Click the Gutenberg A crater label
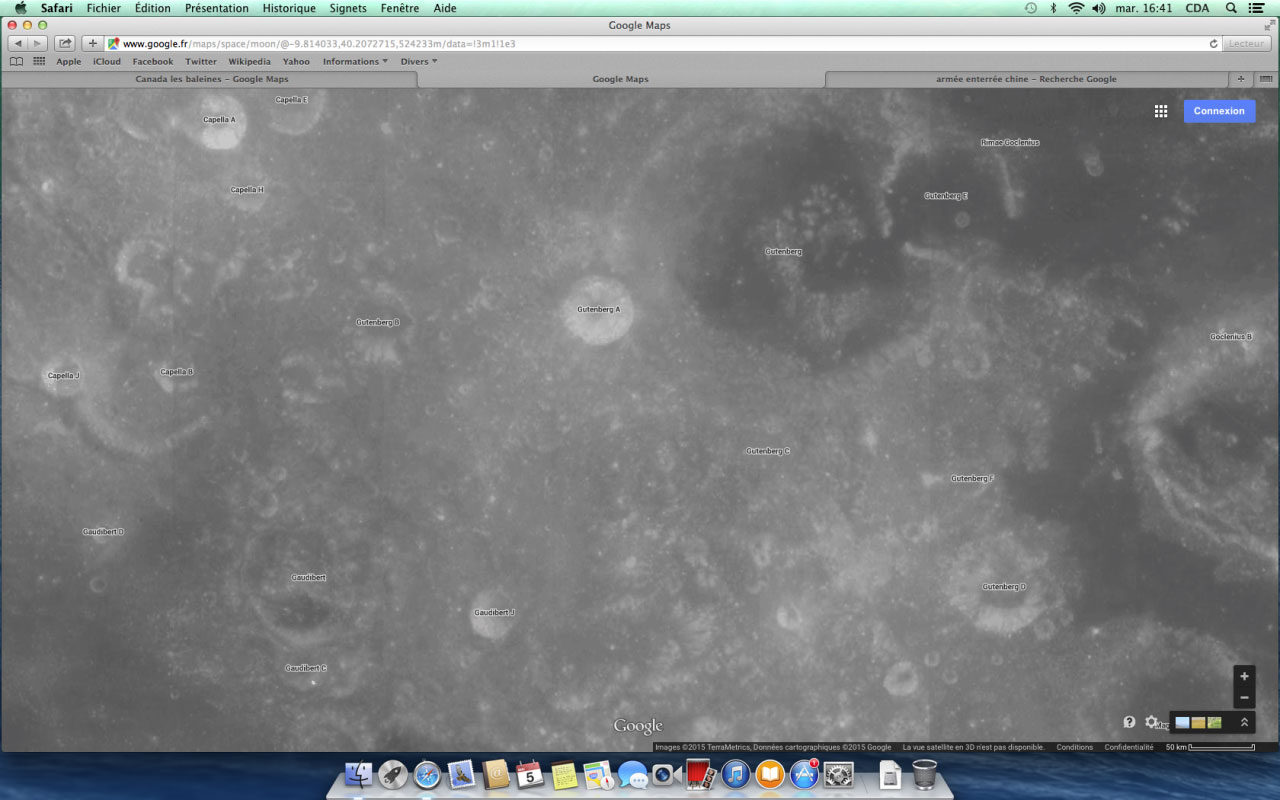The image size is (1280, 800). [599, 310]
